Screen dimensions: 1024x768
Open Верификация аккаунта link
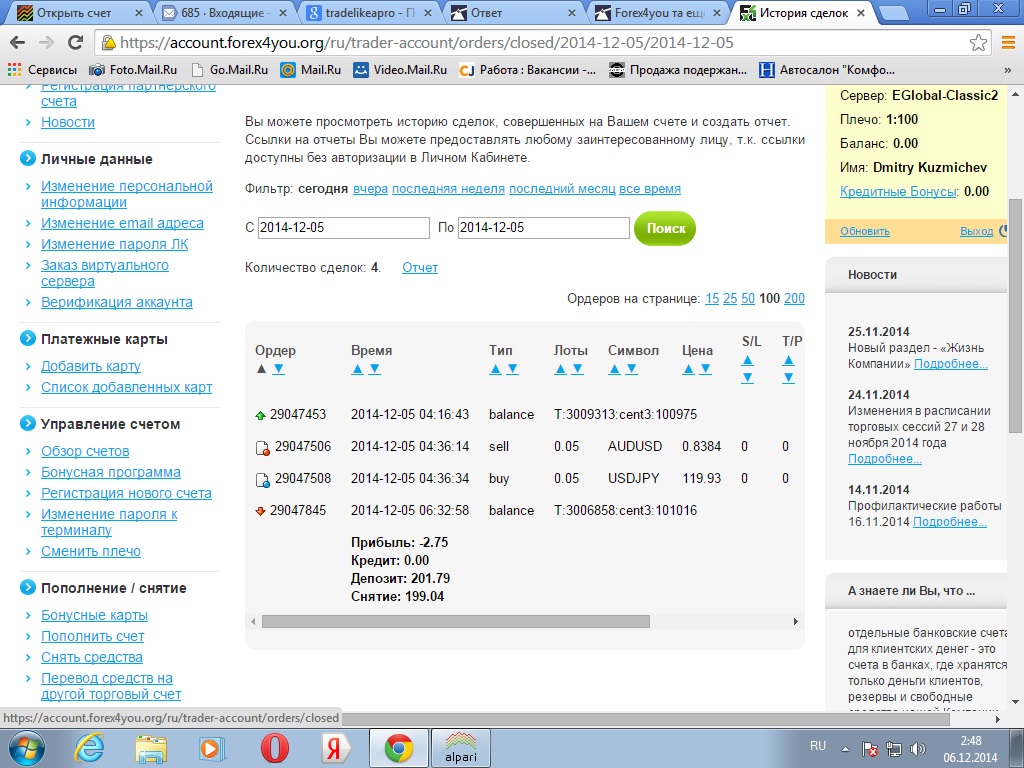coord(117,302)
